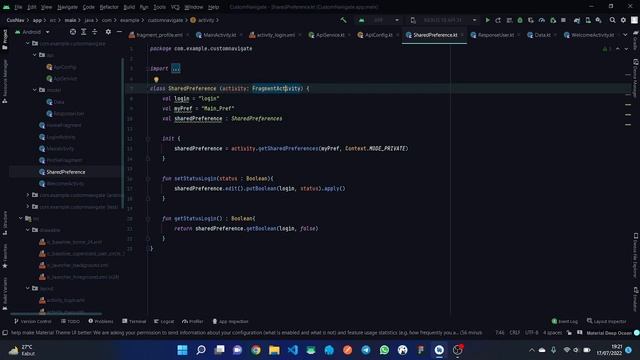Open Favorites side tool window
Image resolution: width=640 pixels, height=360 pixels.
[5, 256]
